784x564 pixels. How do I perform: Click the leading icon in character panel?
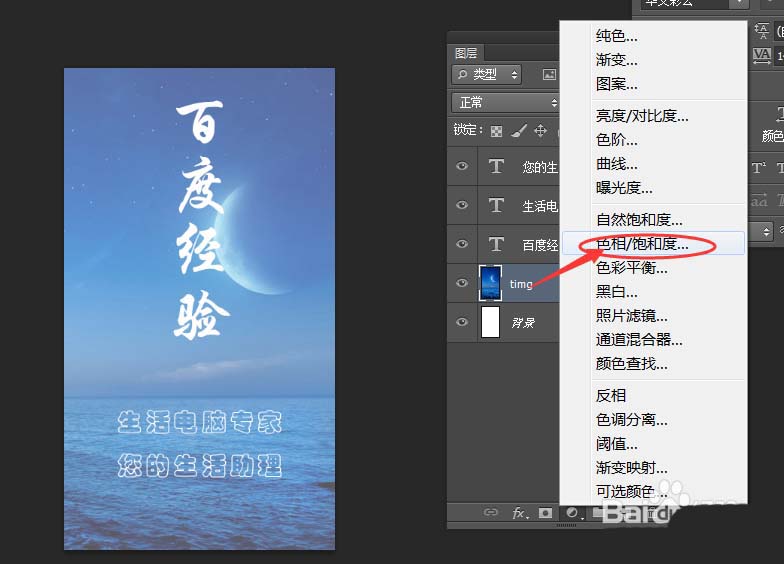(x=762, y=31)
